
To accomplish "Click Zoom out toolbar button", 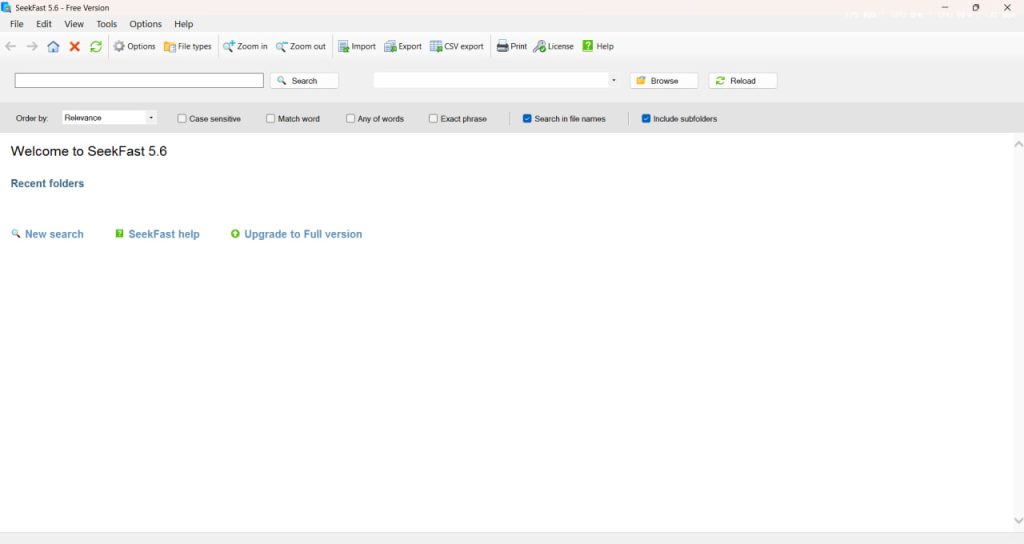I will 300,46.
